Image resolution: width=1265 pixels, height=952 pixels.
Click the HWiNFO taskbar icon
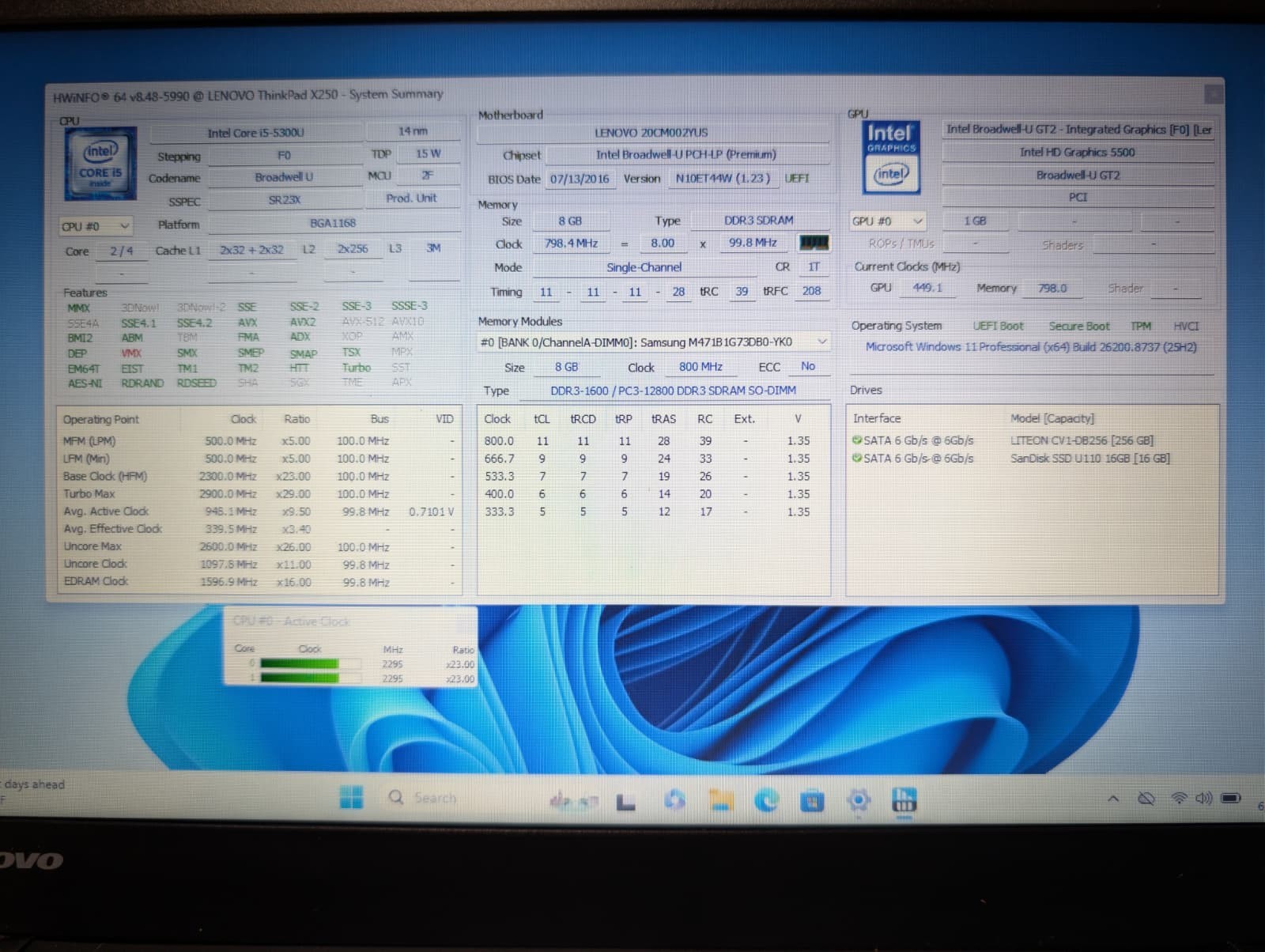(x=904, y=800)
